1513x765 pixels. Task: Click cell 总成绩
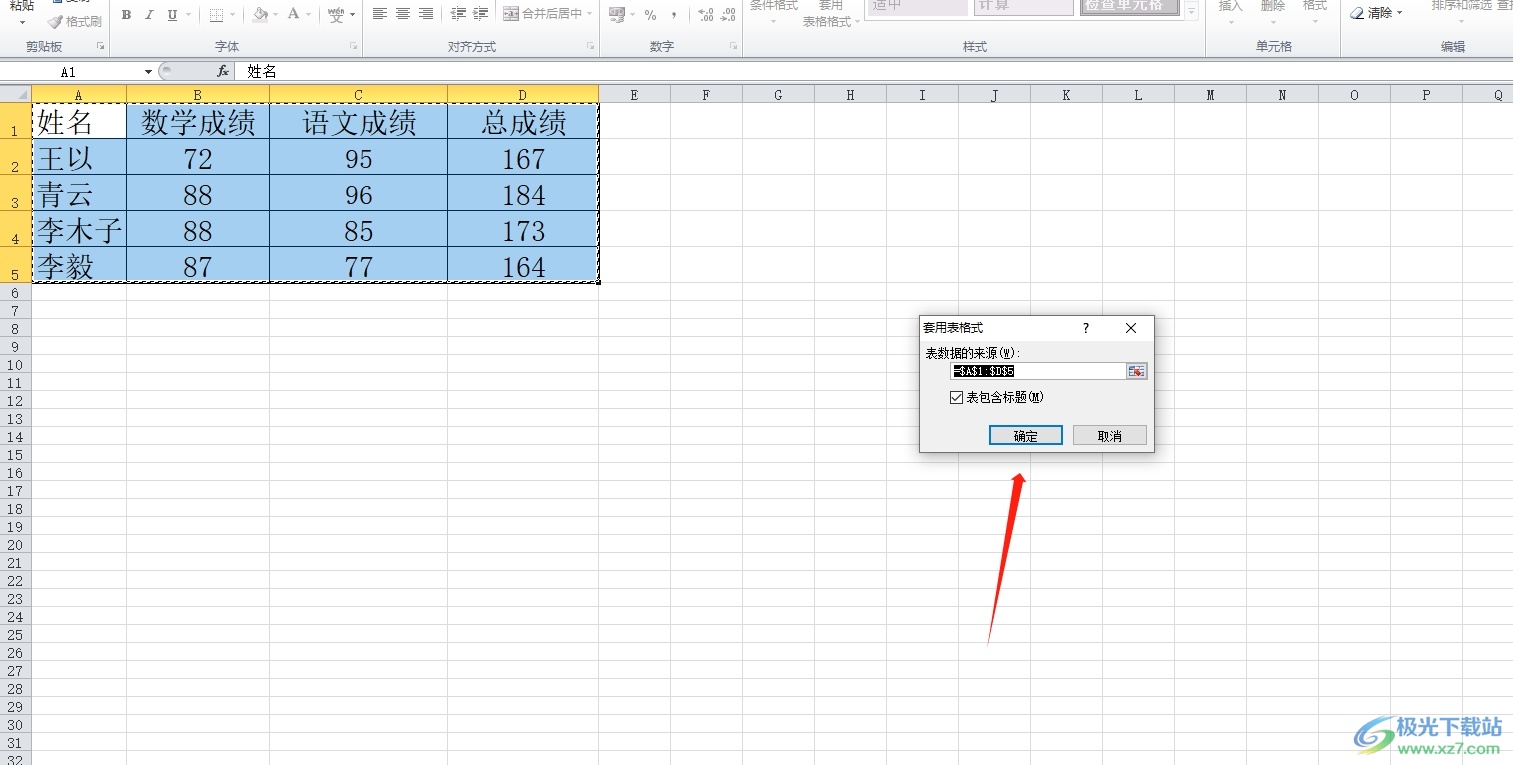coord(524,122)
